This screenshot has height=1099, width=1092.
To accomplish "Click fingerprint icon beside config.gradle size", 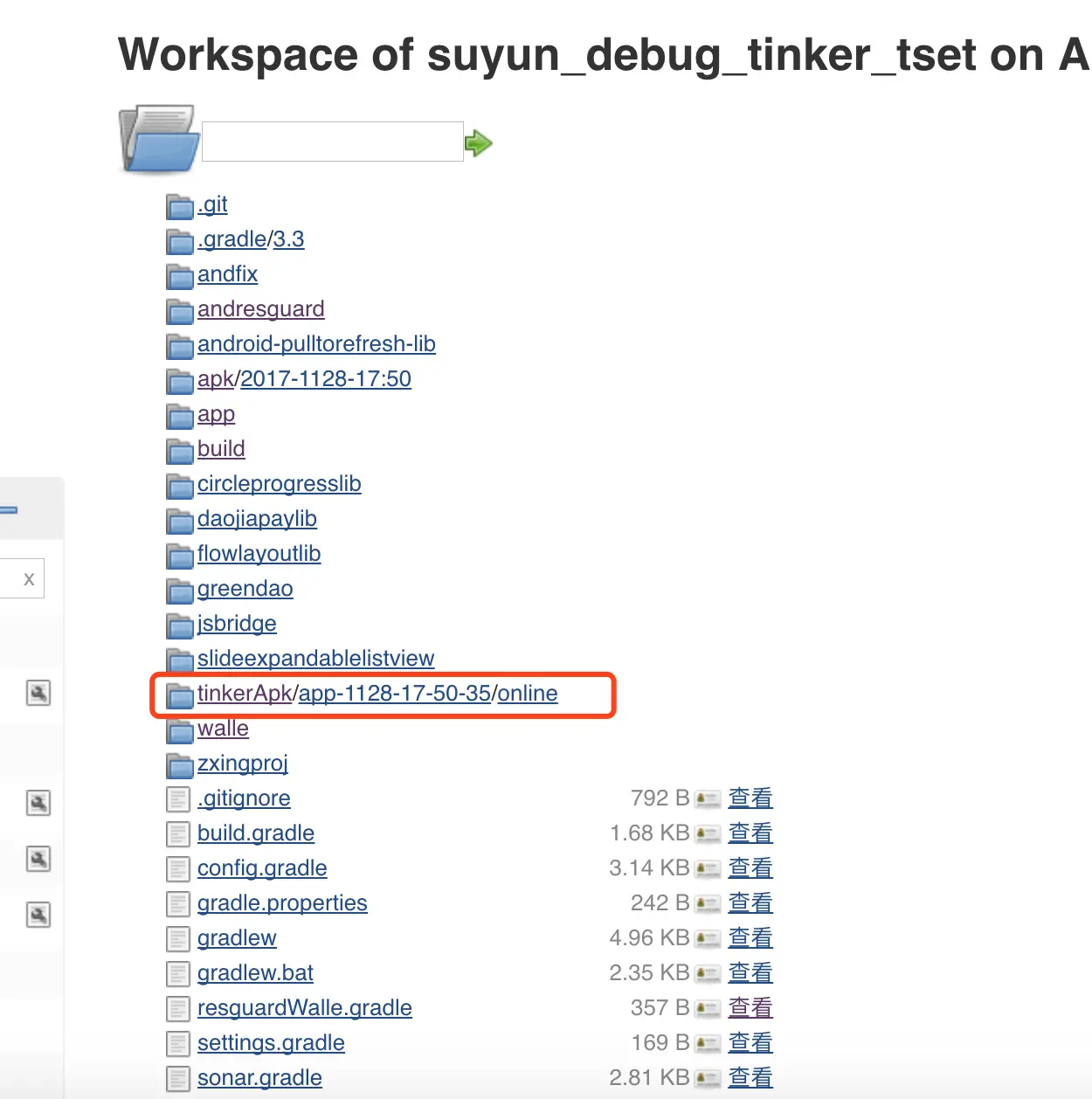I will (x=708, y=869).
